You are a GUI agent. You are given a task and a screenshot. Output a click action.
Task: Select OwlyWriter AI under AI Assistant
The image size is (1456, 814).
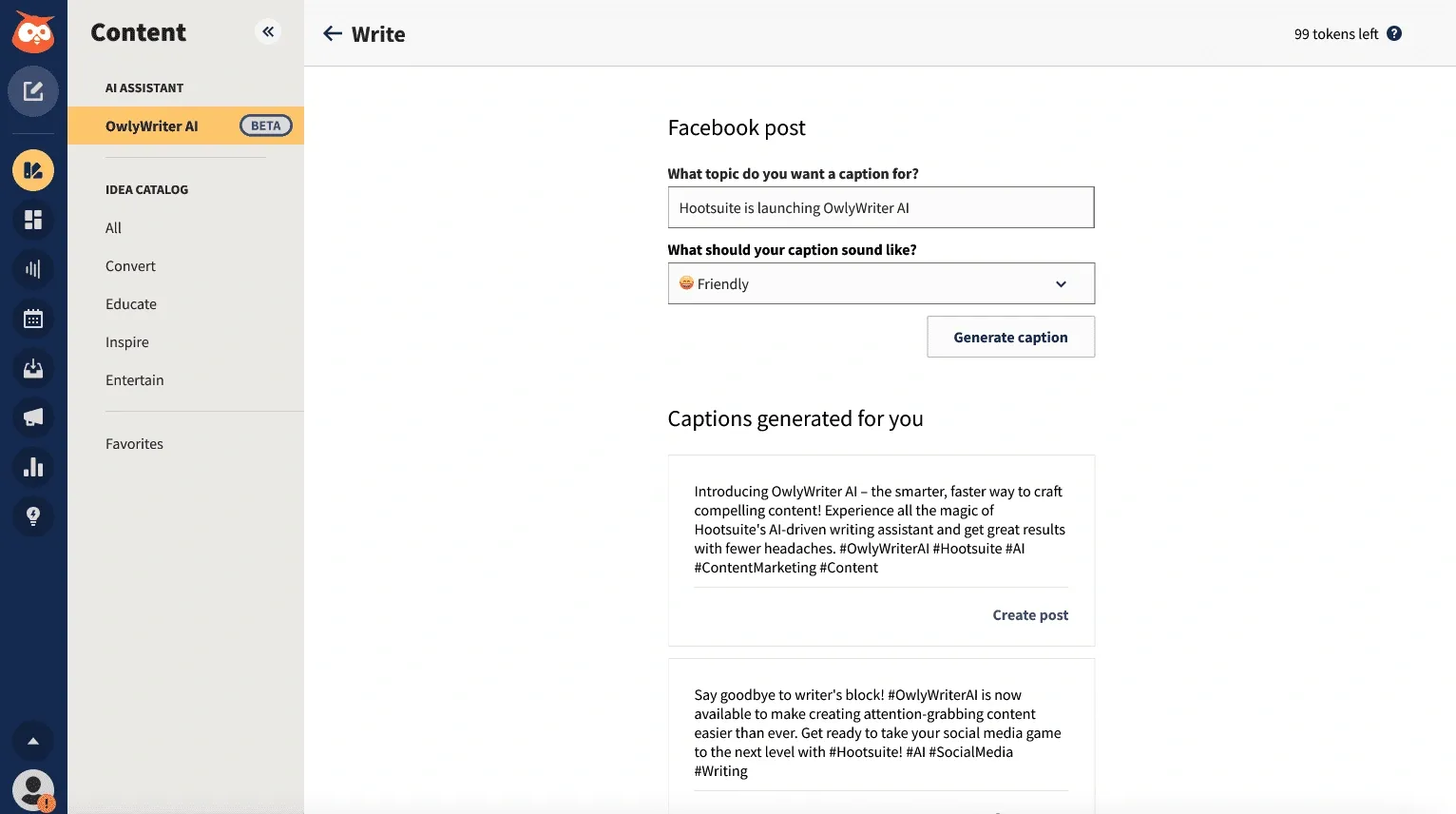[152, 125]
